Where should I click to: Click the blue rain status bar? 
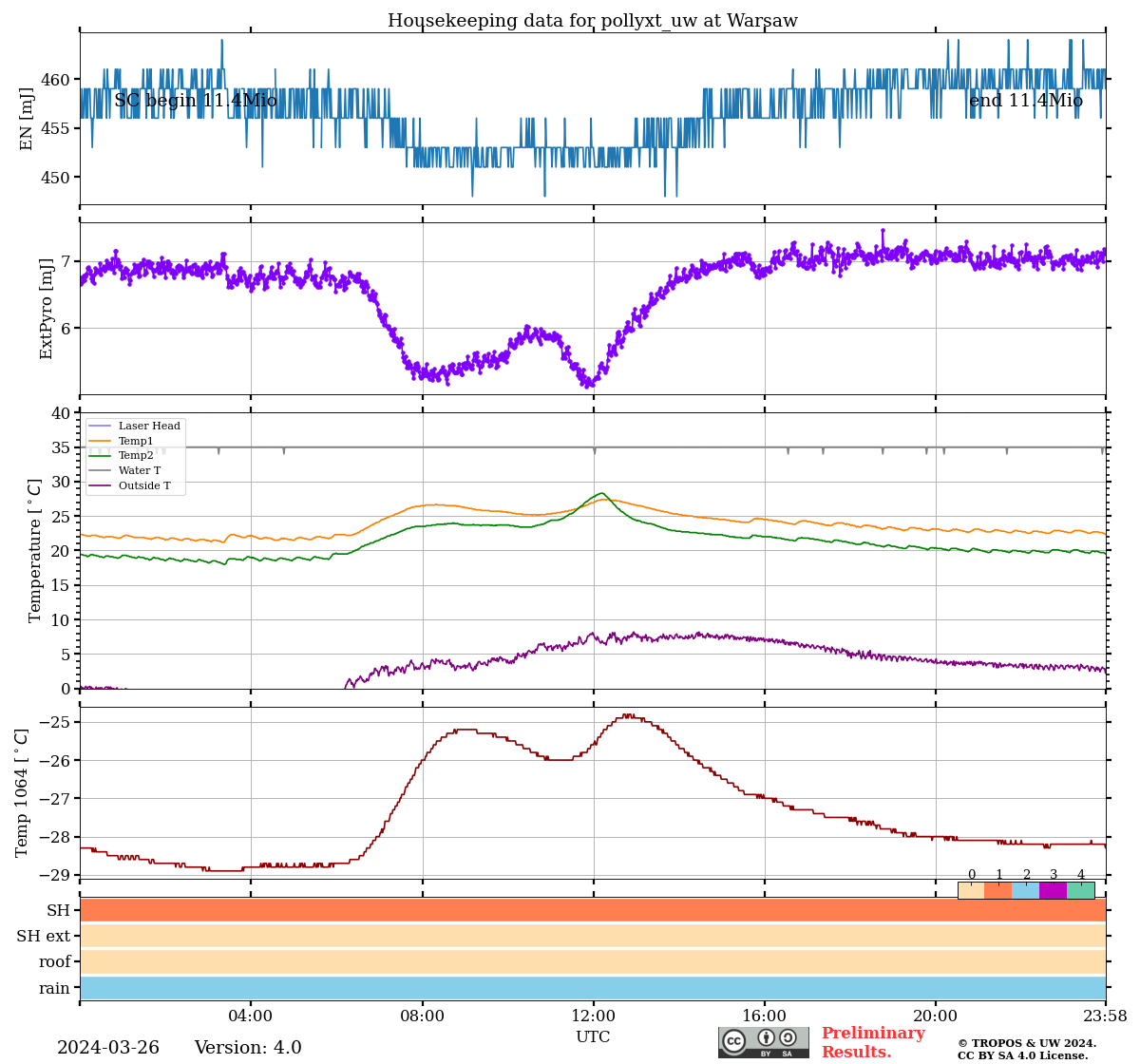click(x=593, y=988)
